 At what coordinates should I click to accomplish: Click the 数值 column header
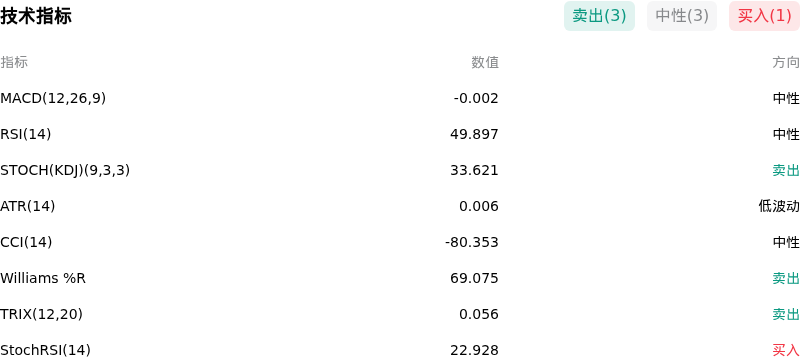click(x=485, y=62)
